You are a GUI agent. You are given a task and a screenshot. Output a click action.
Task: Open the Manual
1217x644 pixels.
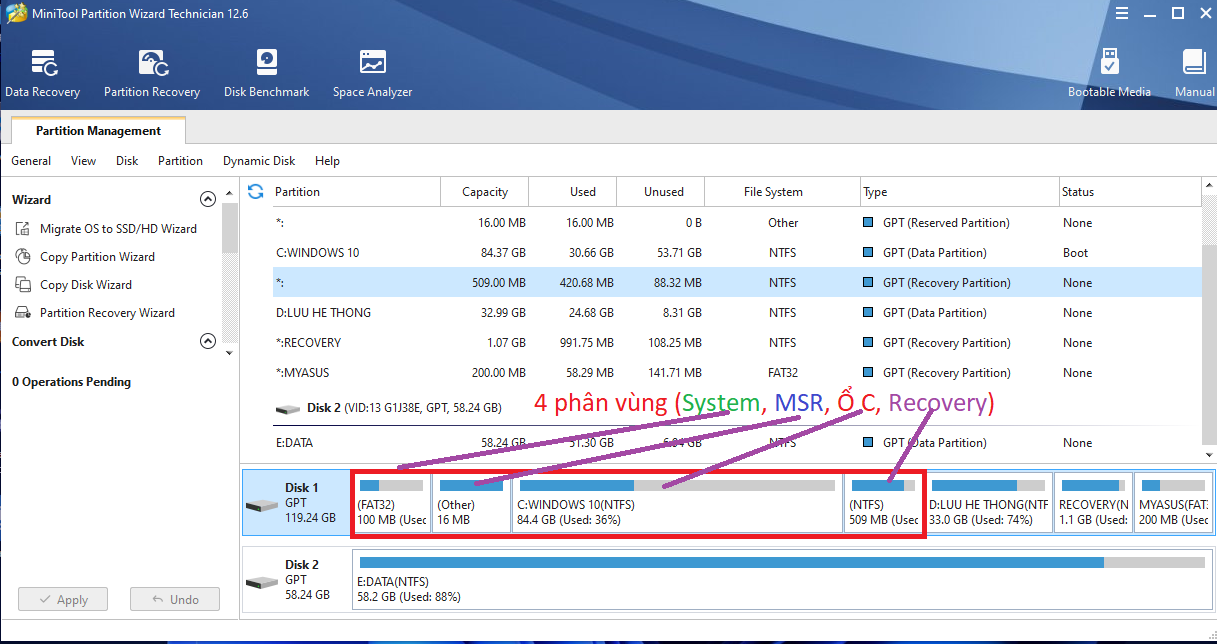[1194, 74]
